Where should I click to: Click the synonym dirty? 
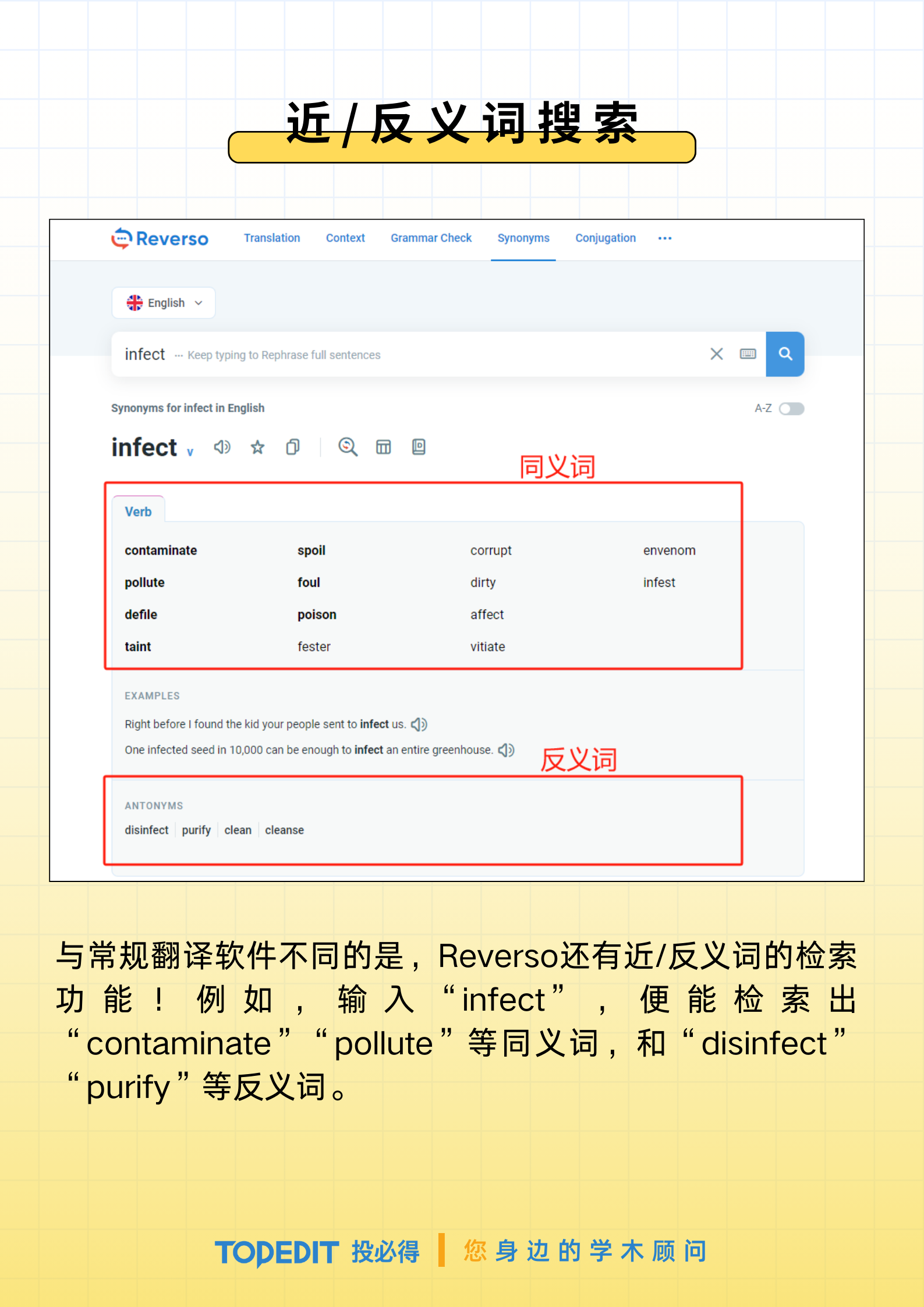click(483, 583)
